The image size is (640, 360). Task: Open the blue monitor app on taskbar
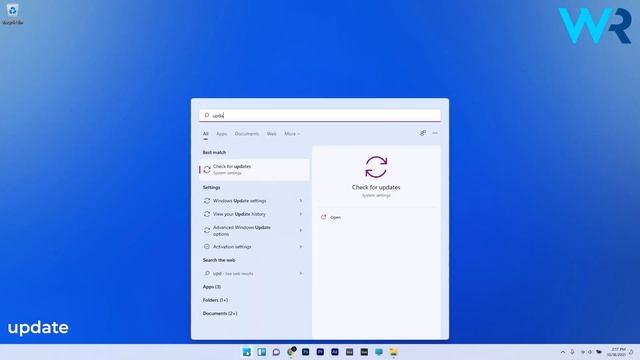click(x=379, y=352)
